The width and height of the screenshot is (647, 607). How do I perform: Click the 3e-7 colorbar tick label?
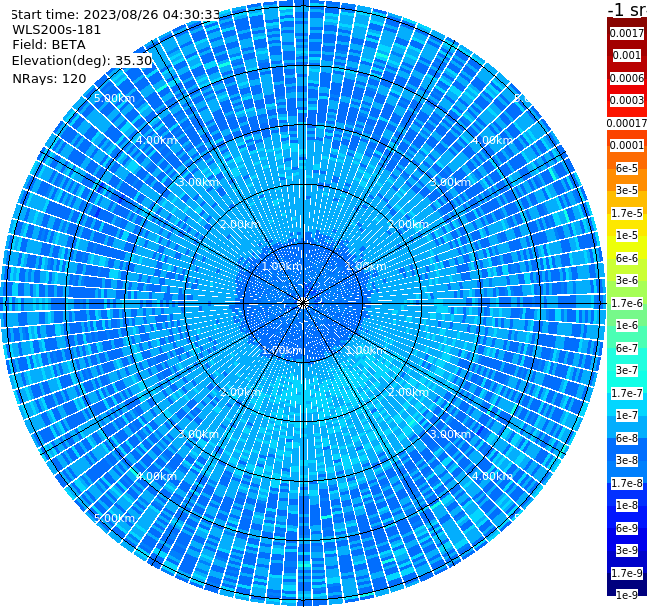coord(627,370)
